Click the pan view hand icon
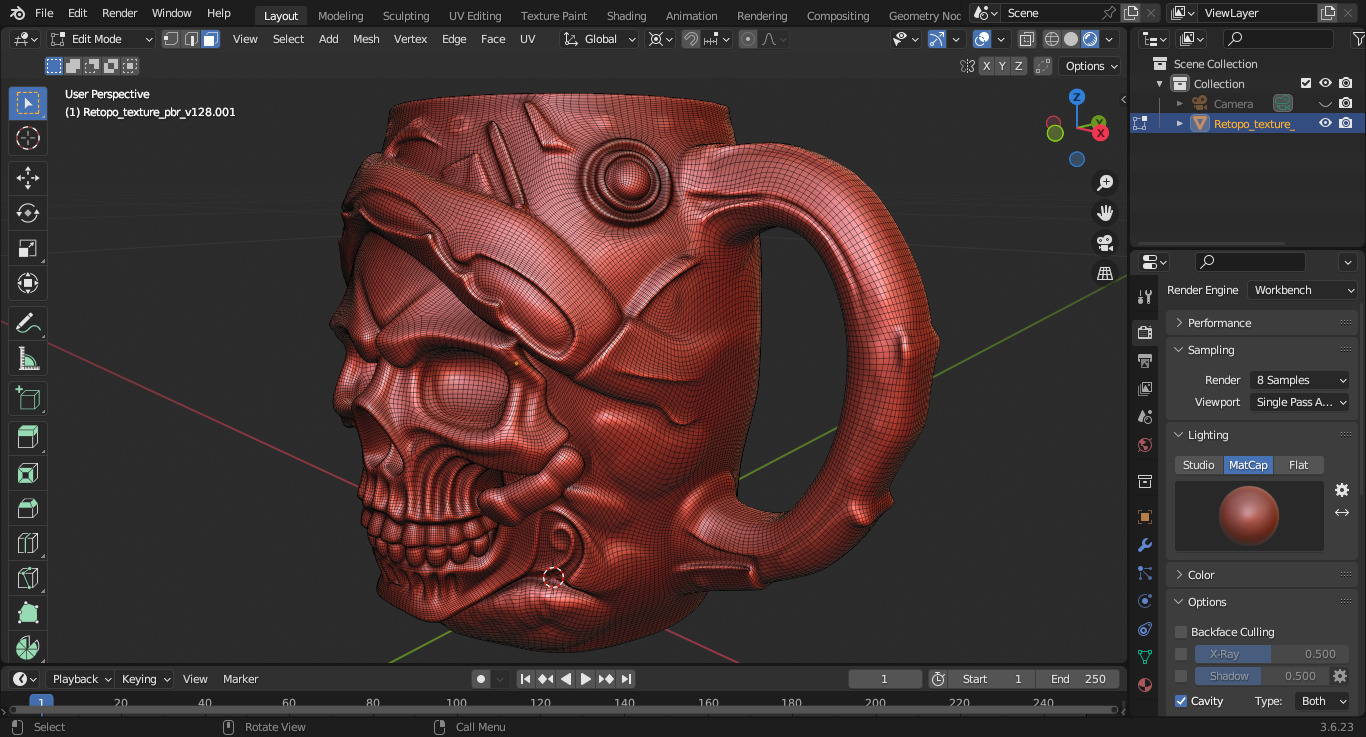1366x737 pixels. point(1105,213)
